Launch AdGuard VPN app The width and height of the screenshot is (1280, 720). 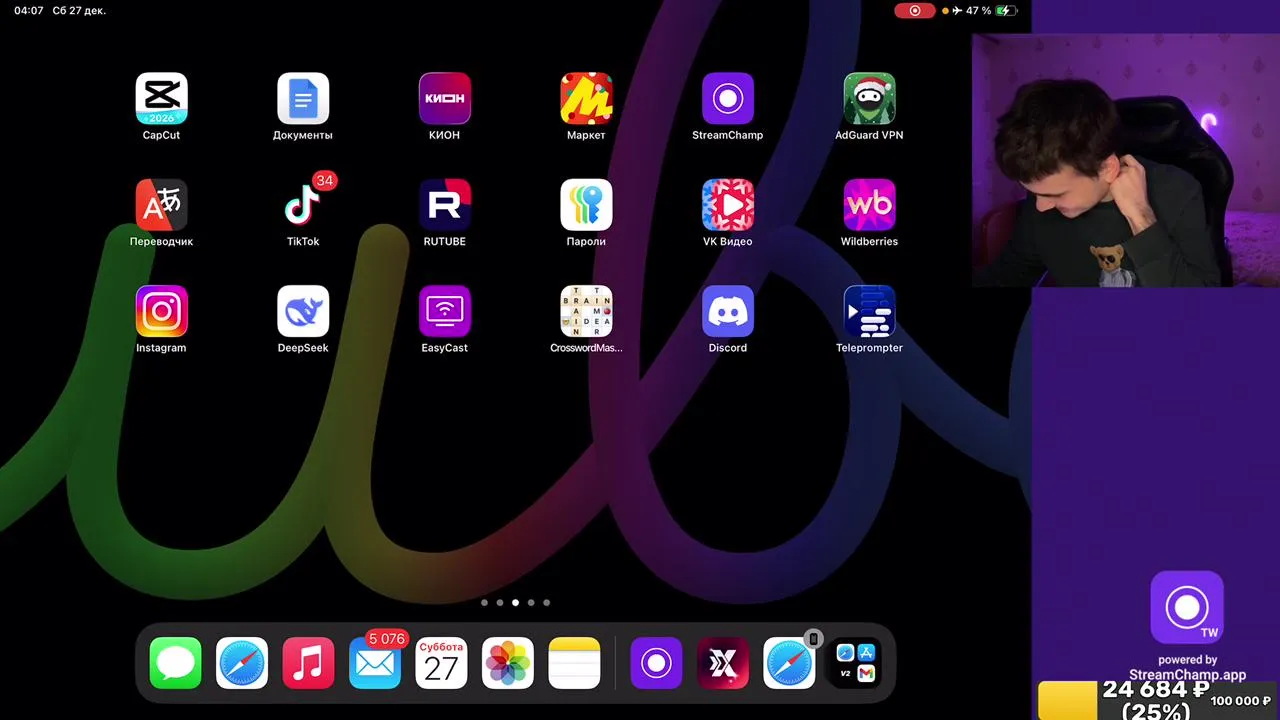pyautogui.click(x=869, y=98)
